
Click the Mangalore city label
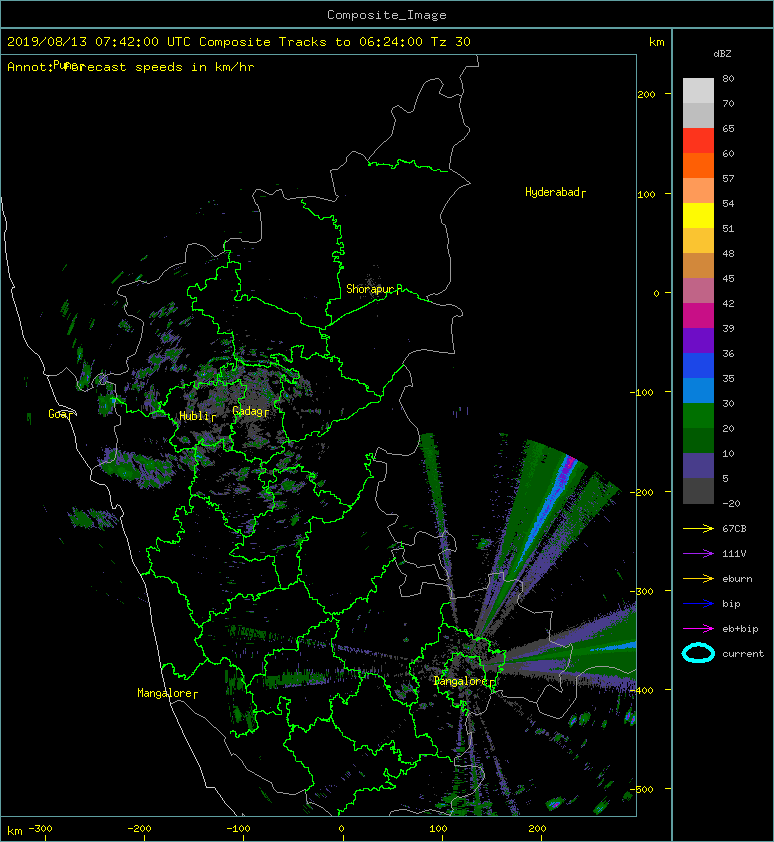(164, 693)
